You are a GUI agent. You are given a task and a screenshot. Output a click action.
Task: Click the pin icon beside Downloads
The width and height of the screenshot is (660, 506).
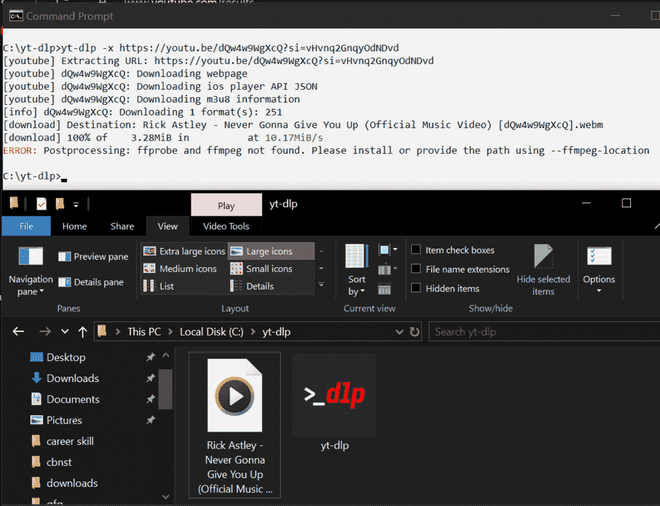coord(150,378)
